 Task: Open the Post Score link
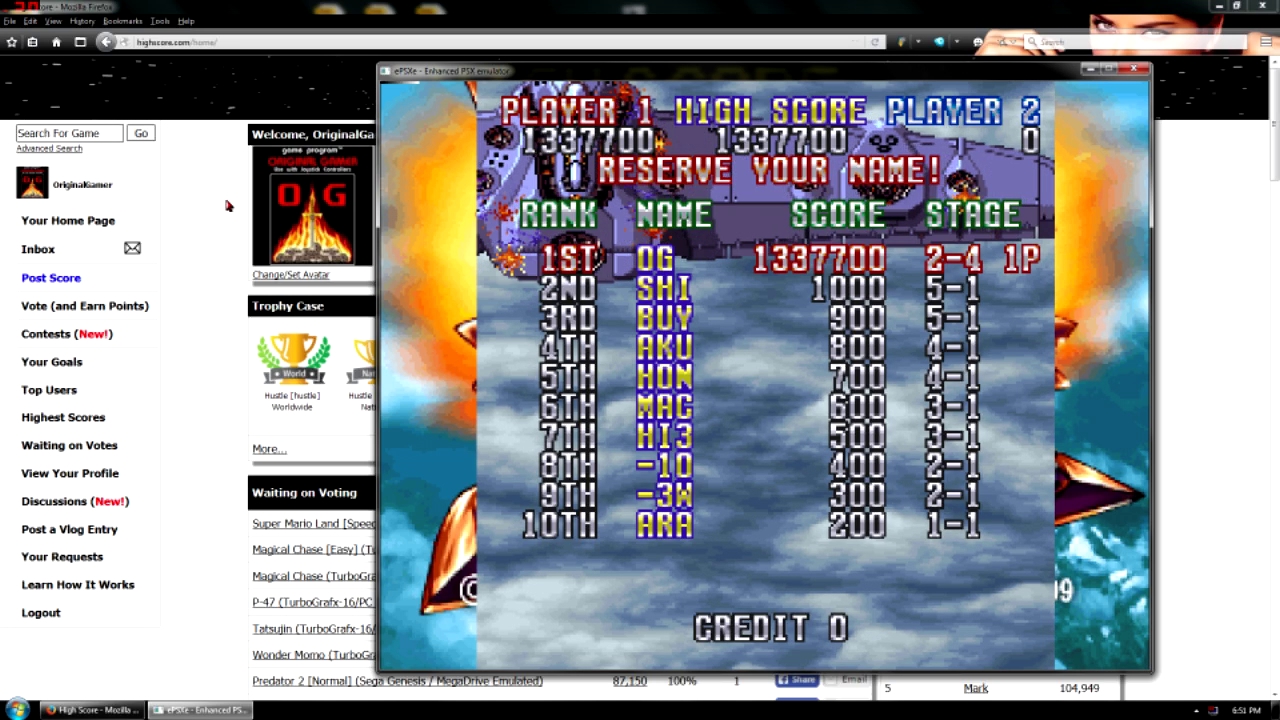(51, 278)
